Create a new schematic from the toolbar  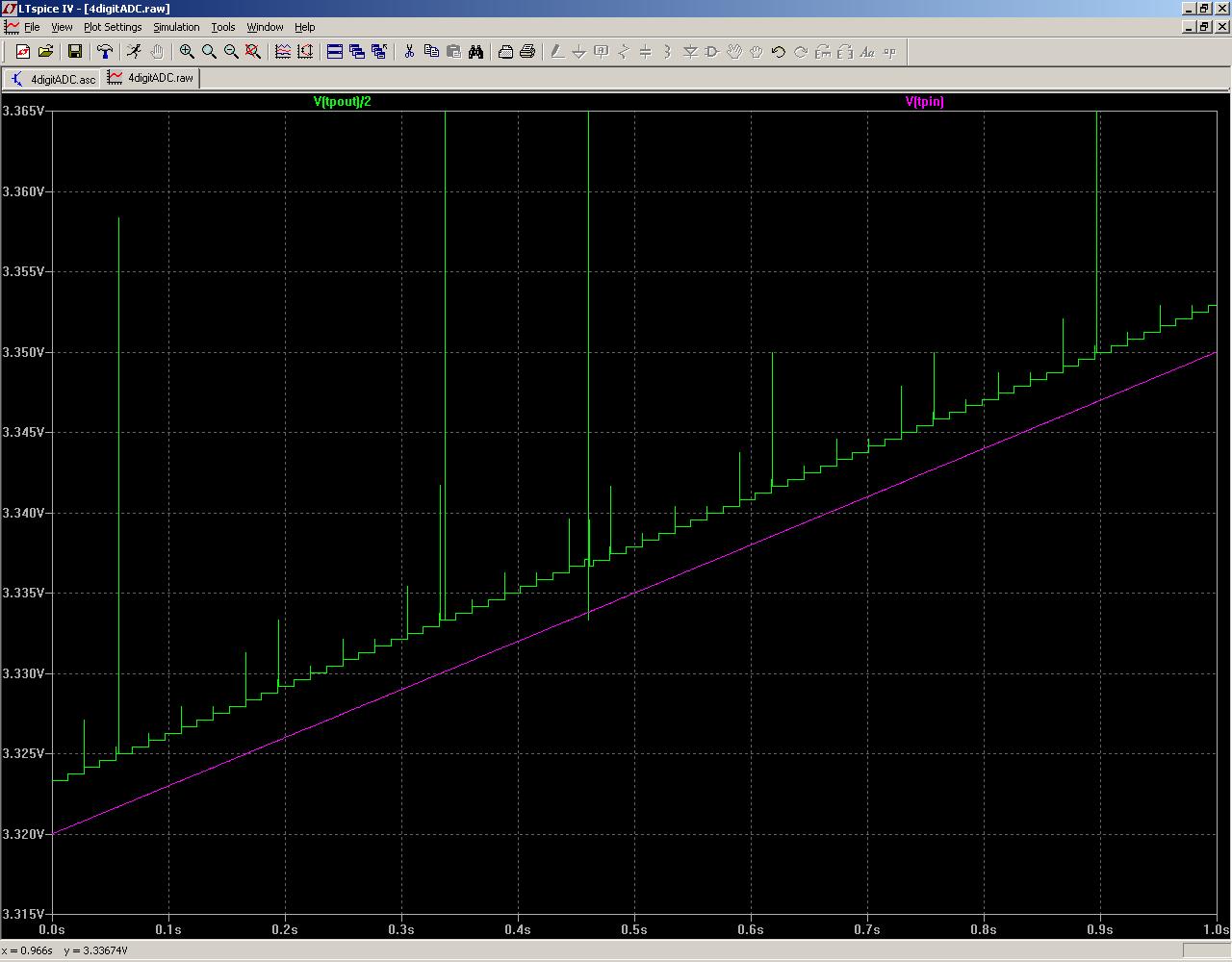[x=23, y=52]
